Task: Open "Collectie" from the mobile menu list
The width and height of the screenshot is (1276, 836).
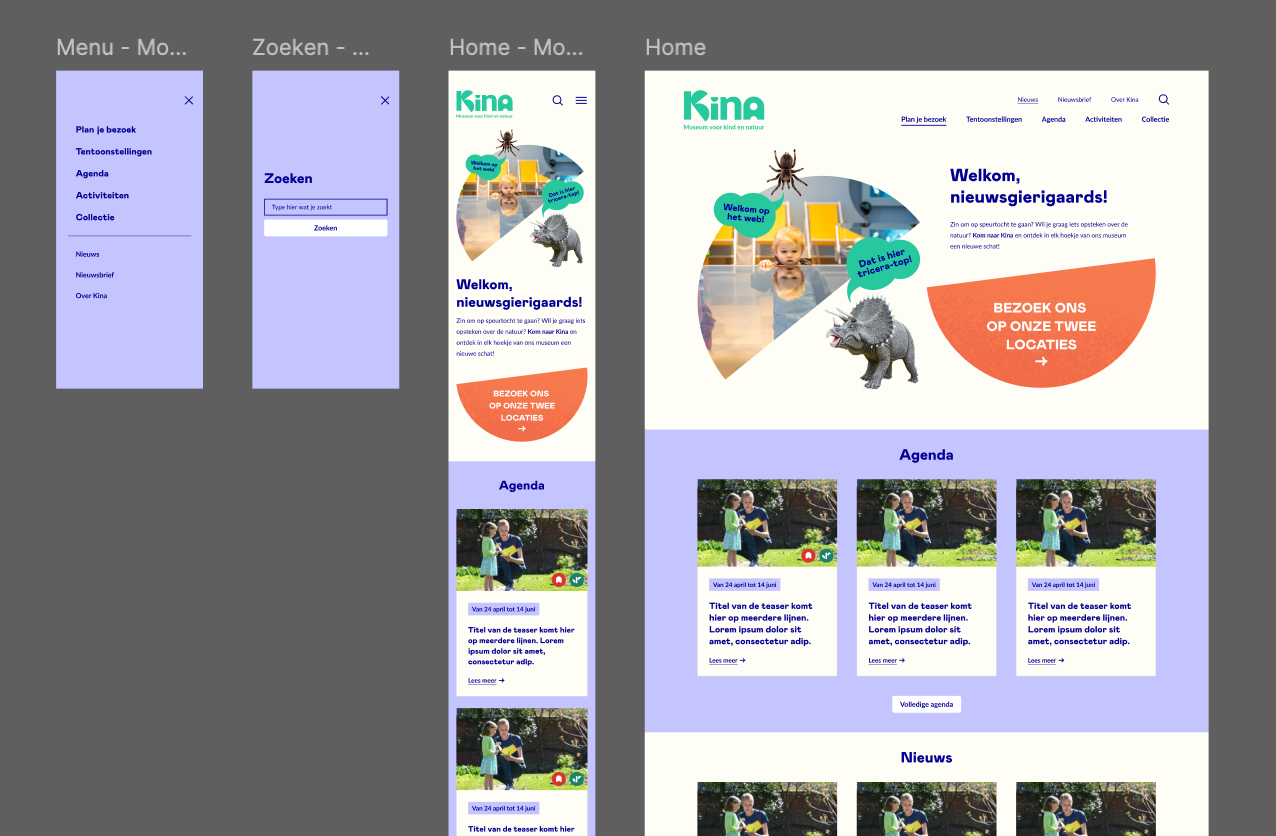Action: click(95, 218)
